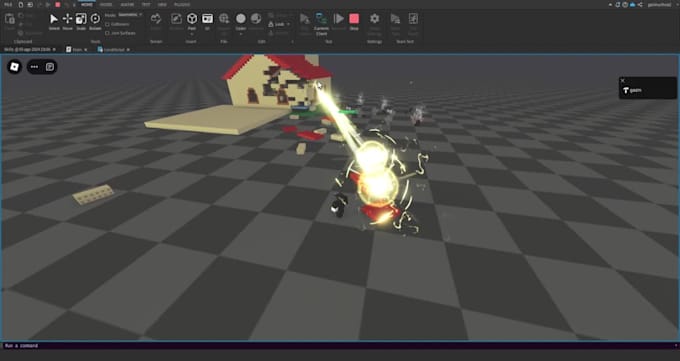Activate the Rotate tool
The width and height of the screenshot is (680, 361).
(x=95, y=22)
